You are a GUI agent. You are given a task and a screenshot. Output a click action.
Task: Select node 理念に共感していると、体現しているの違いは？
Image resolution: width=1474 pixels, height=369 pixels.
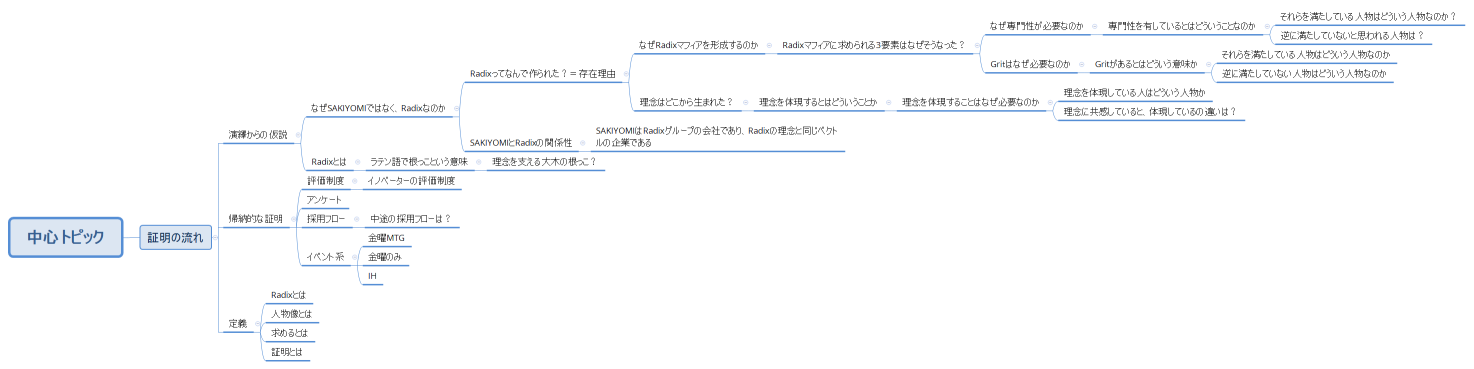coord(1150,112)
